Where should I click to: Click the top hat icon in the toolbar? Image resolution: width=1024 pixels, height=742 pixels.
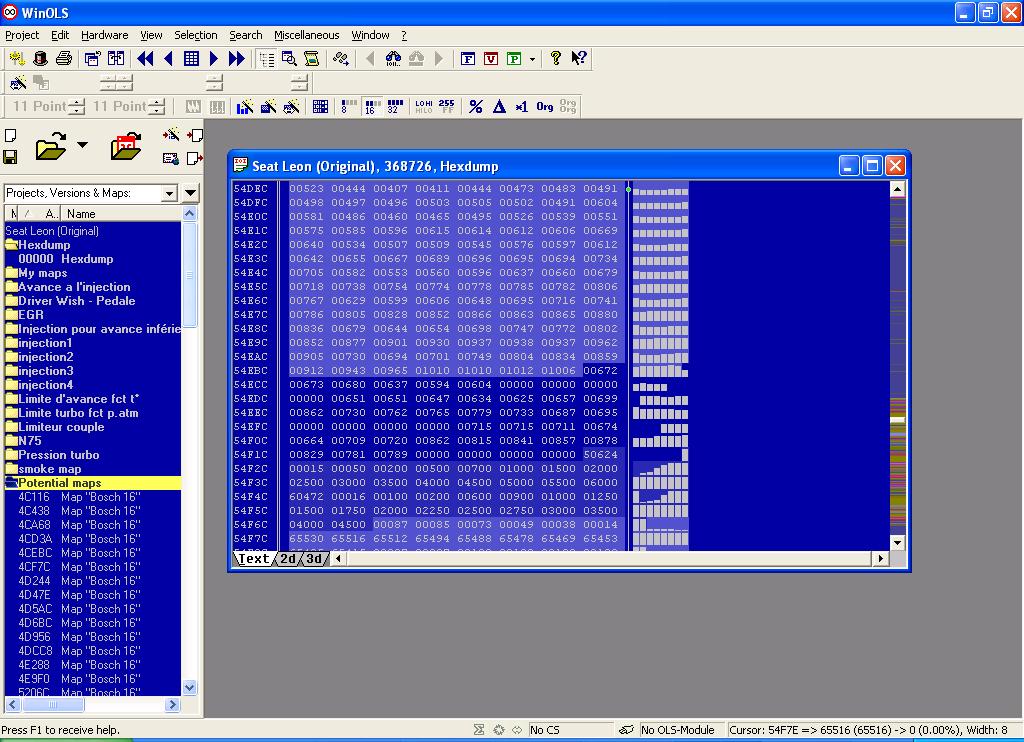tap(40, 59)
